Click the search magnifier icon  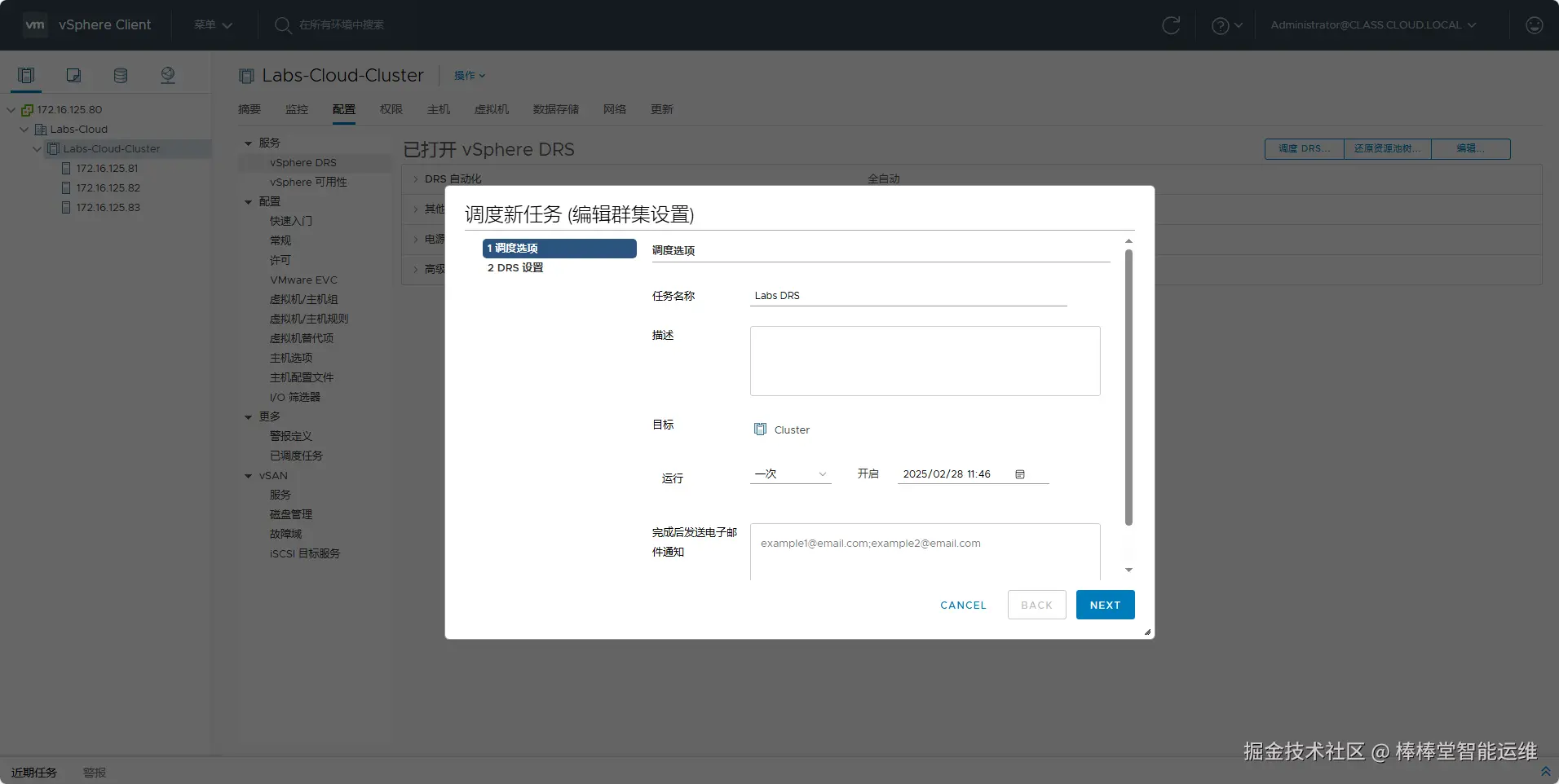(x=283, y=25)
